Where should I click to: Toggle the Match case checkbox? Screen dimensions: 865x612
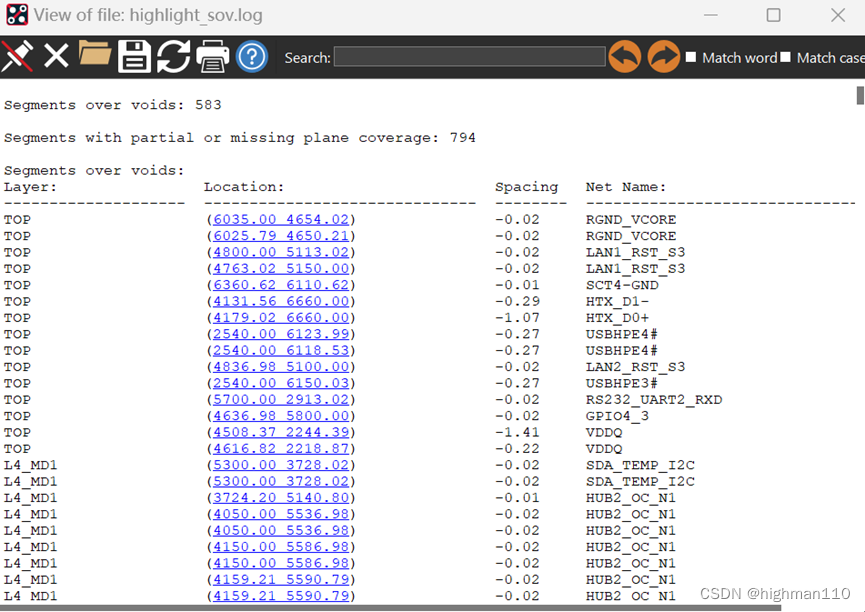tap(786, 57)
